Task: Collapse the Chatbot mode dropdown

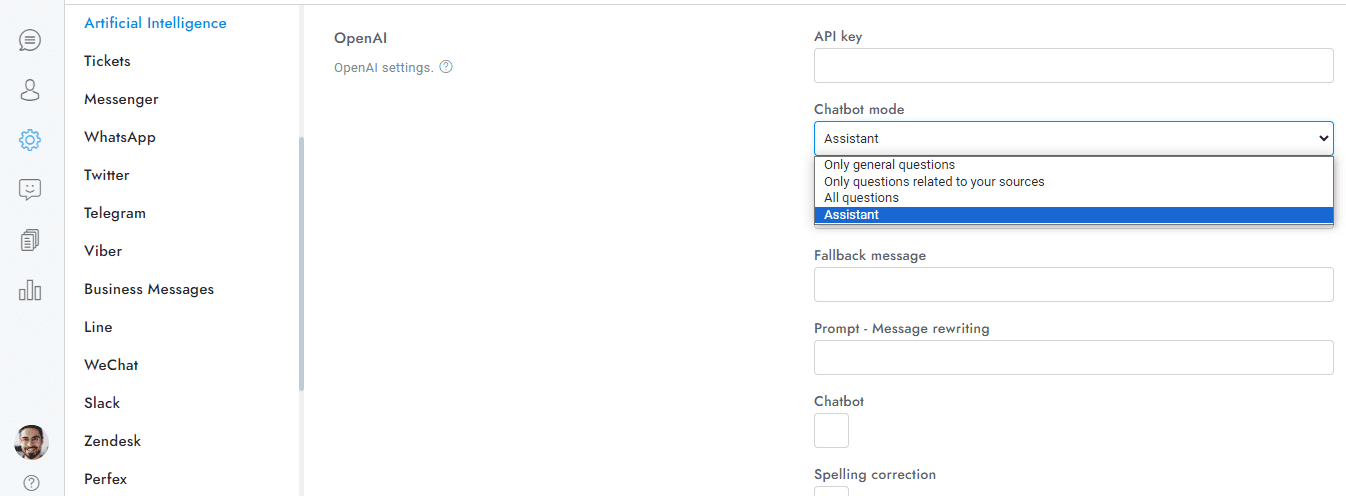Action: click(1073, 138)
